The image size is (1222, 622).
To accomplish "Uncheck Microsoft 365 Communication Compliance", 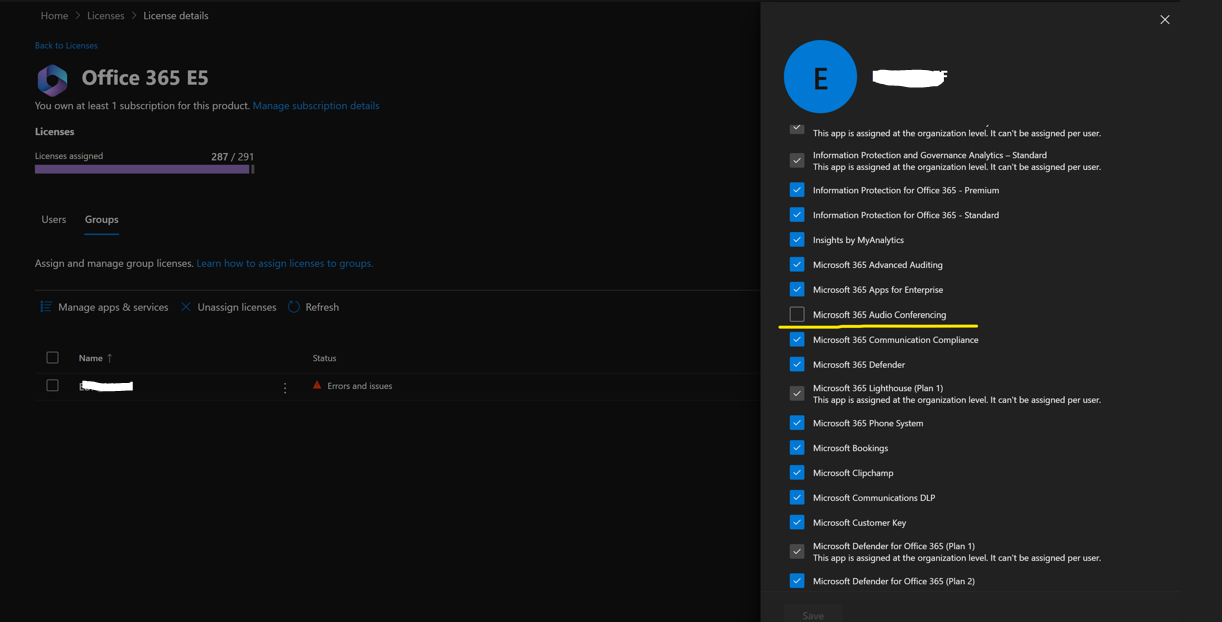I will tap(797, 339).
